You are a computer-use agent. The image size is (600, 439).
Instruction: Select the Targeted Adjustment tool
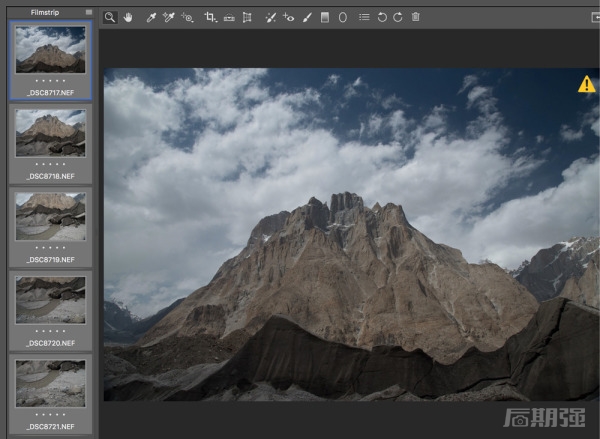[x=187, y=17]
